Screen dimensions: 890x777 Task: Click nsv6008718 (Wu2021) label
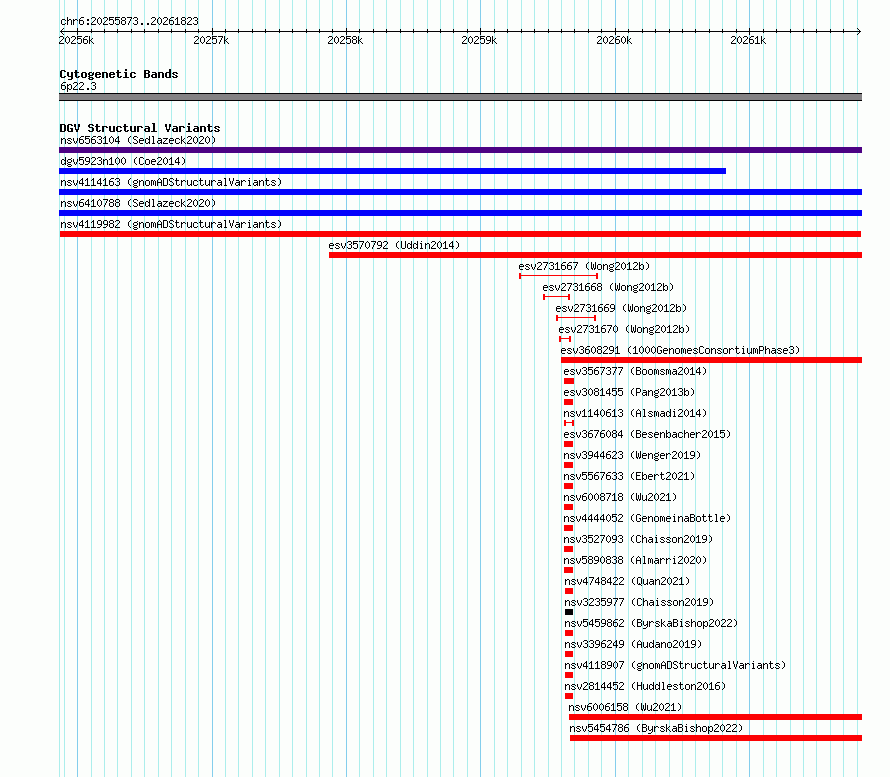(x=620, y=497)
